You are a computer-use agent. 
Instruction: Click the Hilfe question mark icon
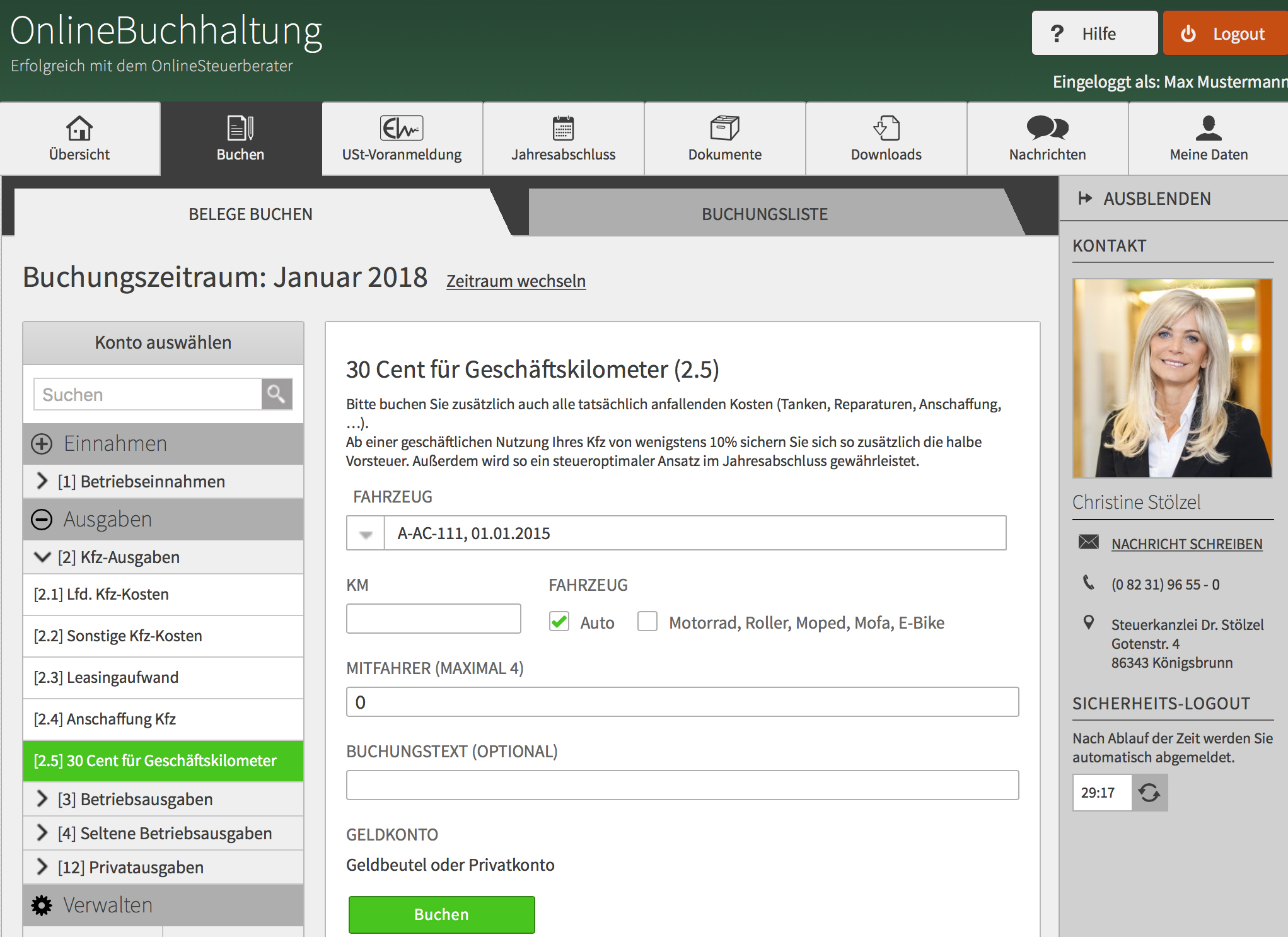tap(1057, 33)
